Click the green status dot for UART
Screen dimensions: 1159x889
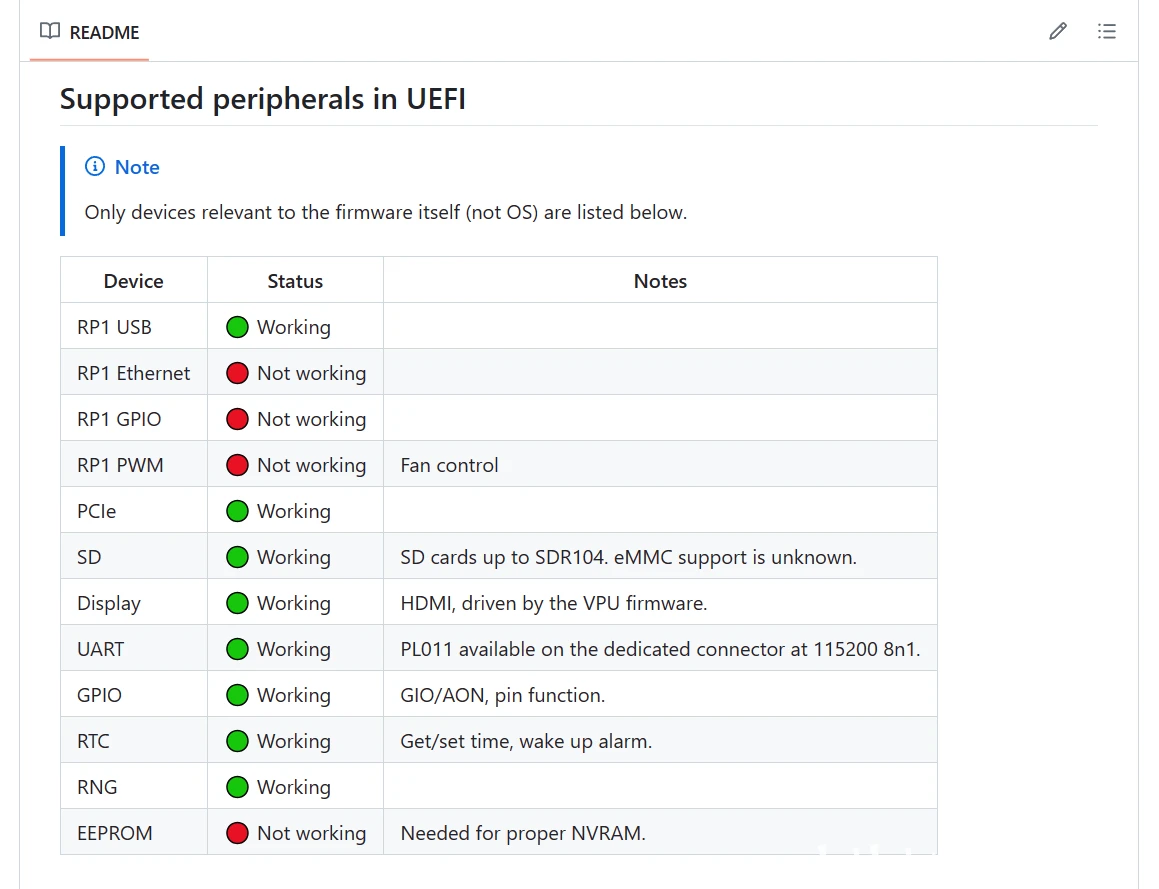(x=237, y=649)
